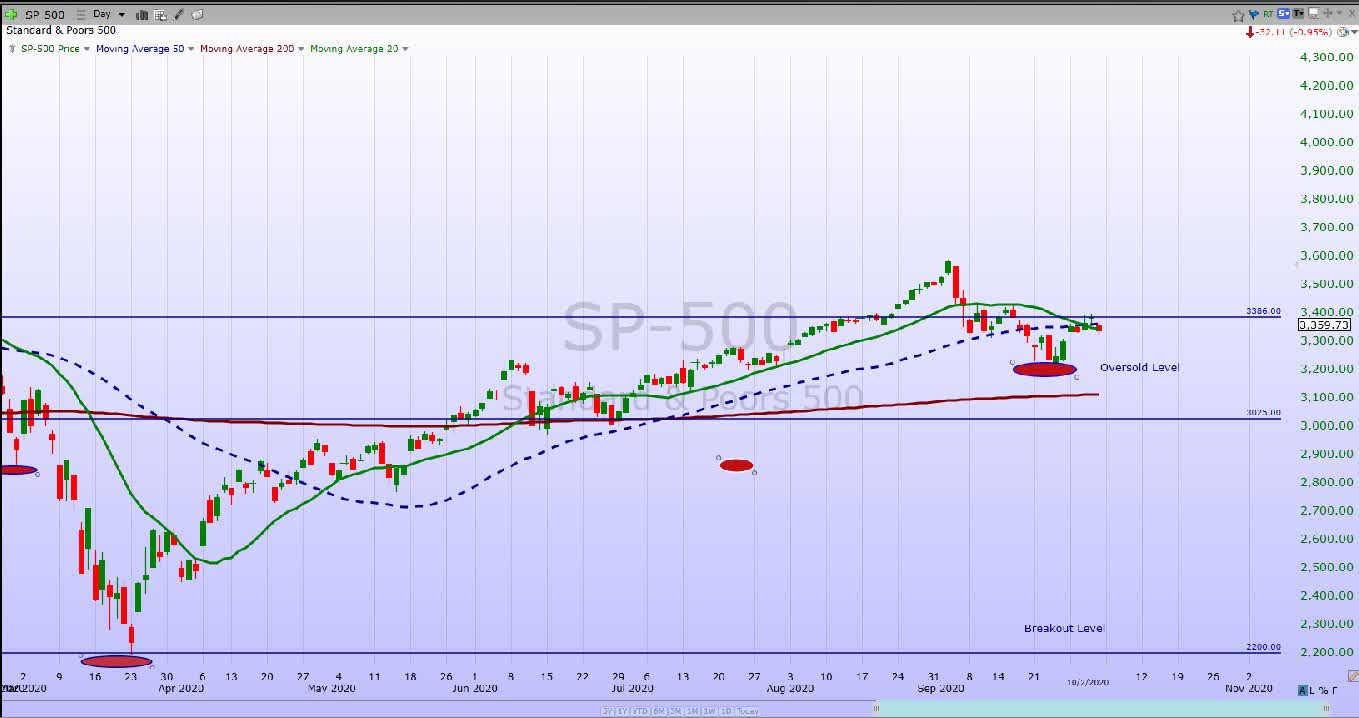Open the chart style bars icon

coord(142,15)
